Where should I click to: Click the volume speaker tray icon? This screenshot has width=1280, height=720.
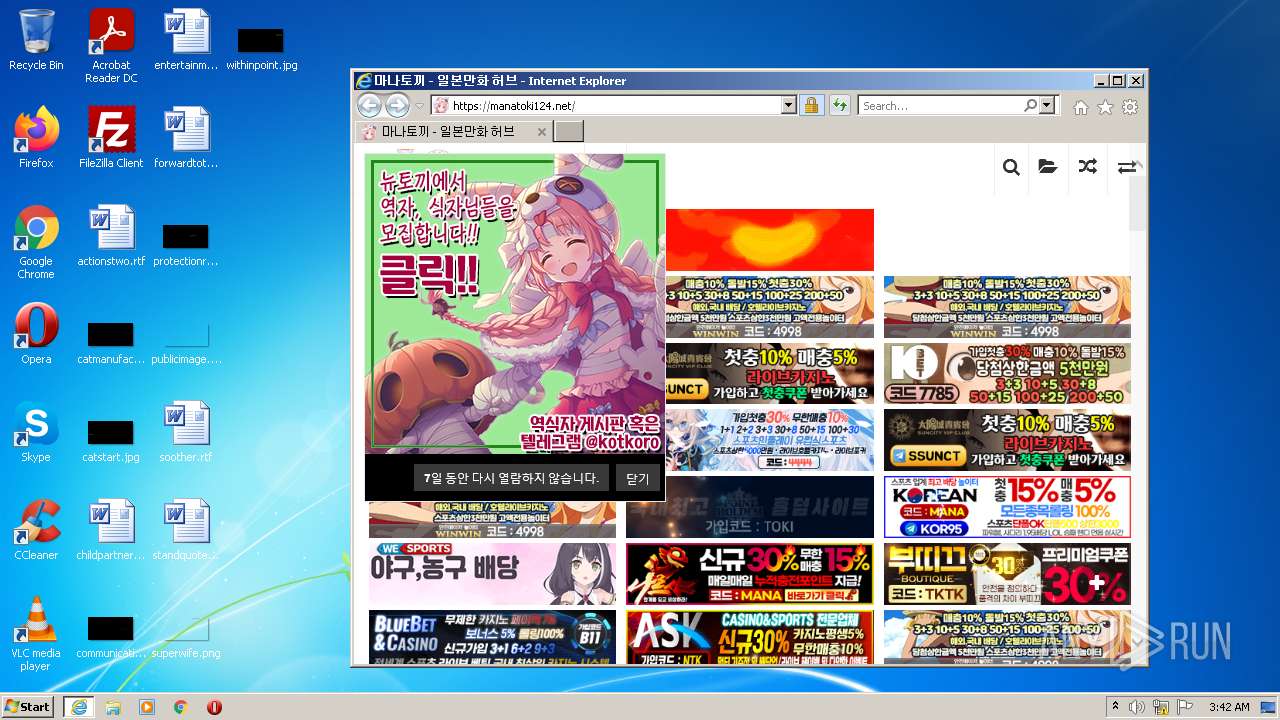coord(1138,707)
